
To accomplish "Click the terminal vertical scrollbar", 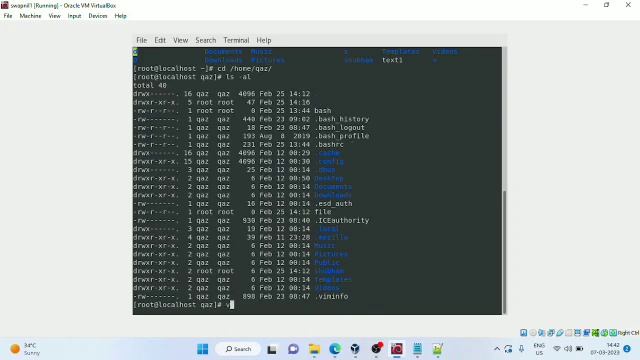I will point(504,251).
